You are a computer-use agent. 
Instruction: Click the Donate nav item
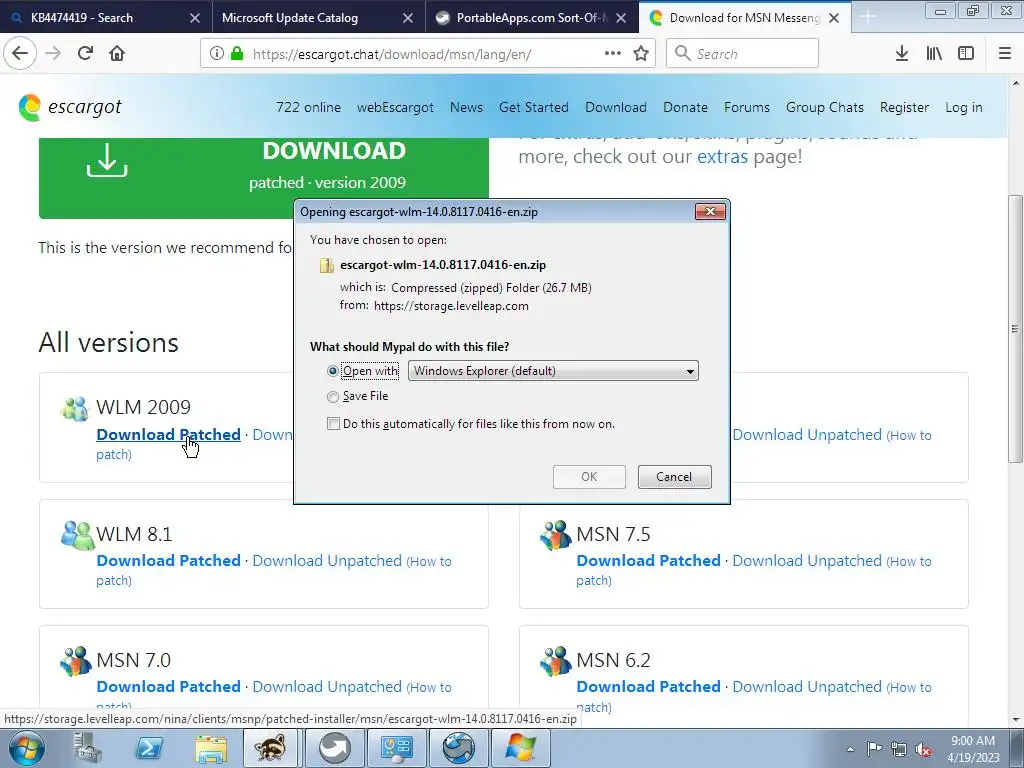pos(685,107)
